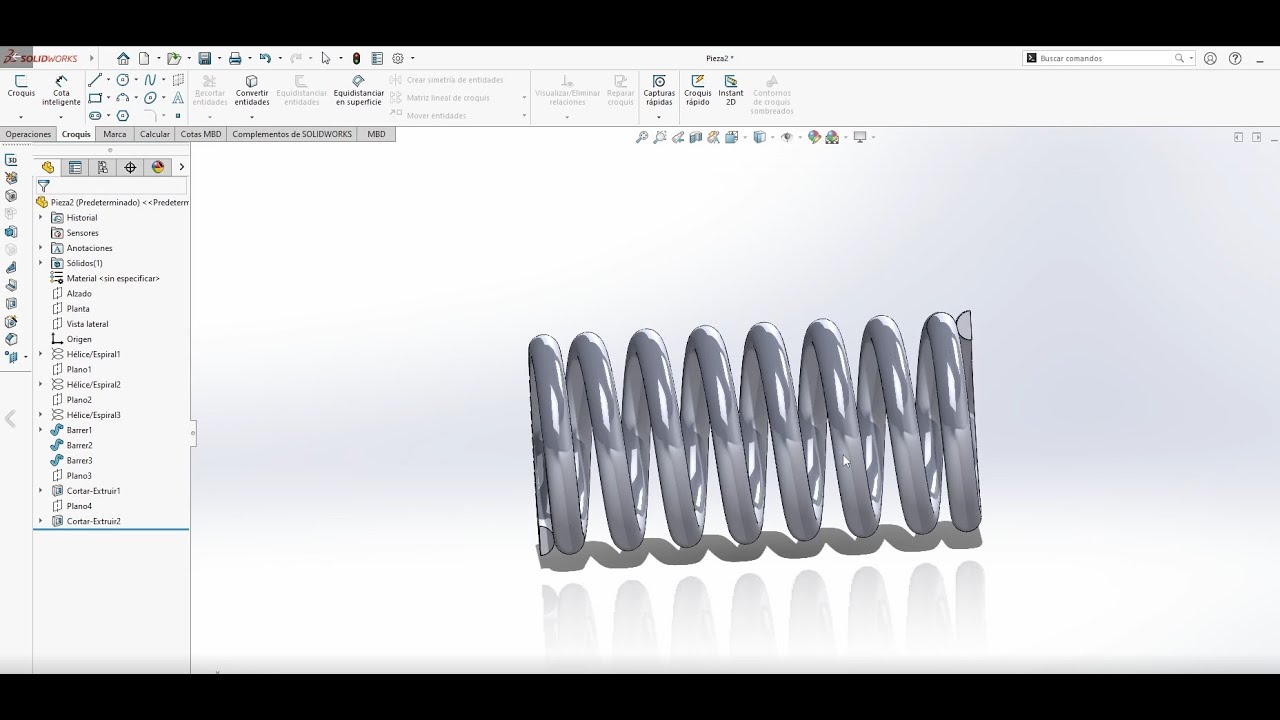Select the Text sketch tool
This screenshot has width=1280, height=720.
(178, 98)
